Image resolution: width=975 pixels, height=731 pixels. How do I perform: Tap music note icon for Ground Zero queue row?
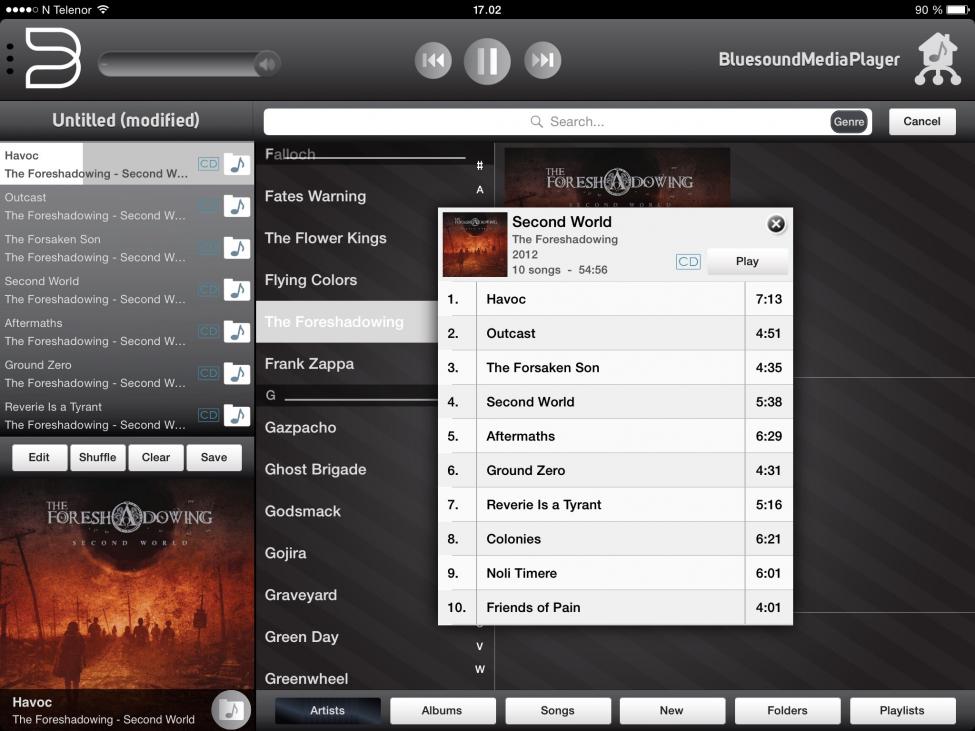pos(237,374)
